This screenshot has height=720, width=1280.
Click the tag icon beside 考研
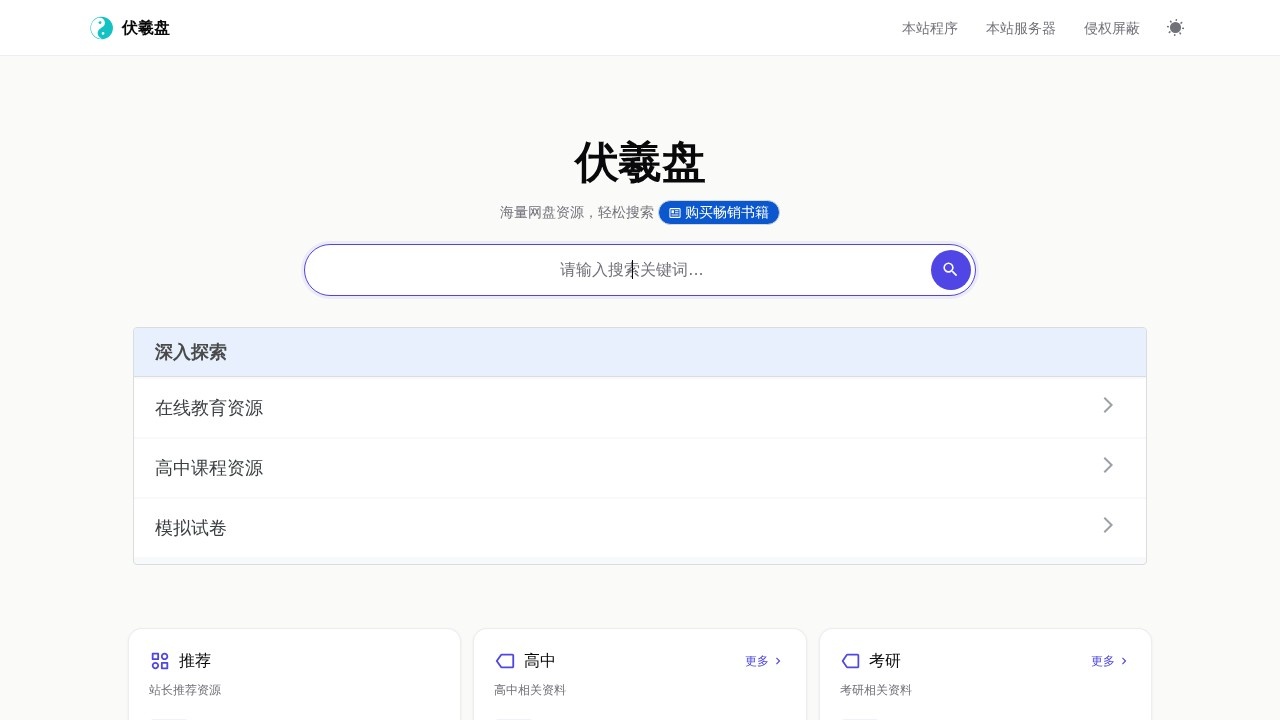tap(851, 661)
